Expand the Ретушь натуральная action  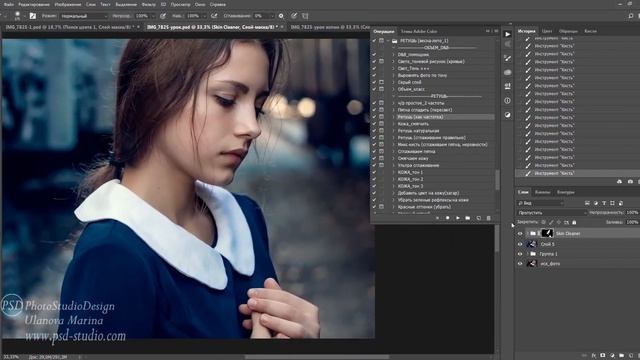click(x=393, y=131)
